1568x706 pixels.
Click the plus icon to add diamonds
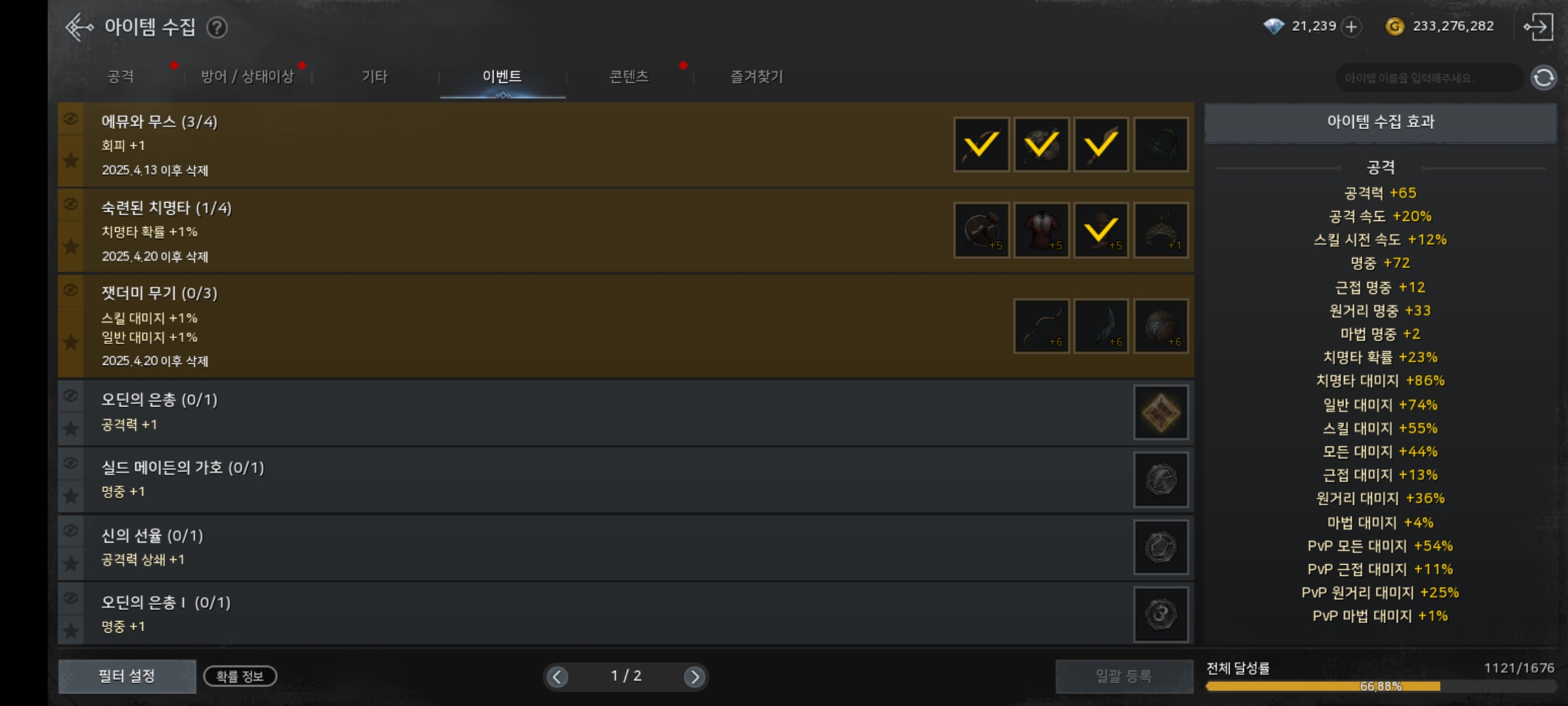coord(1351,27)
